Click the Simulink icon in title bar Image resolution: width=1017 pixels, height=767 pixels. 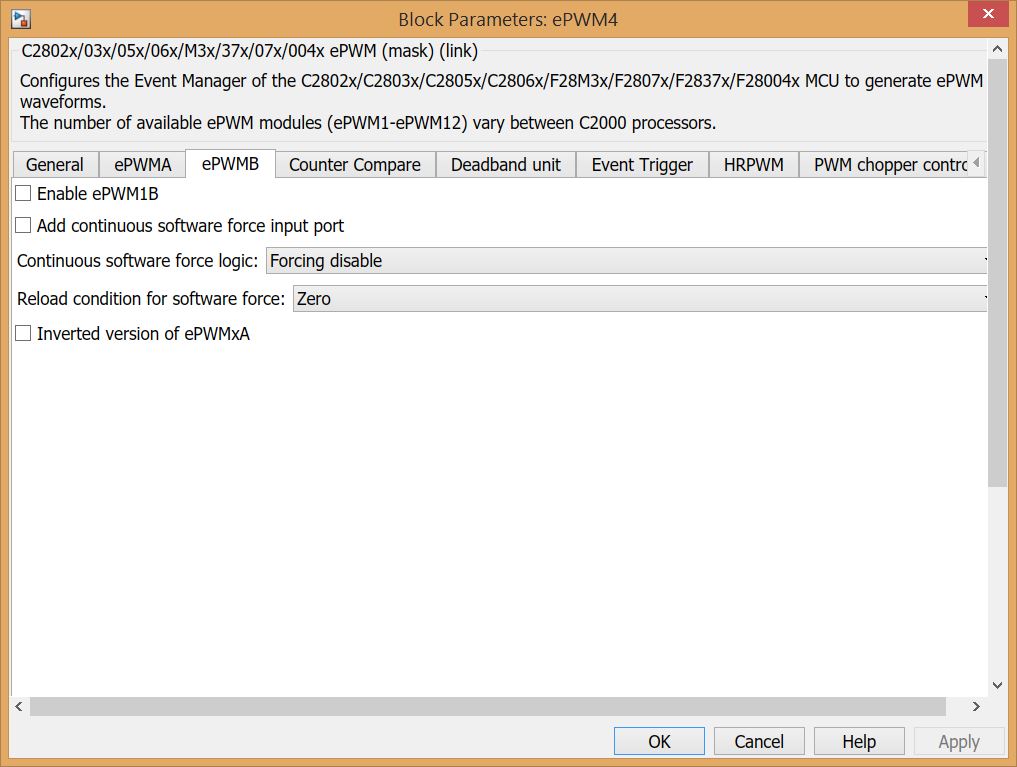[20, 19]
